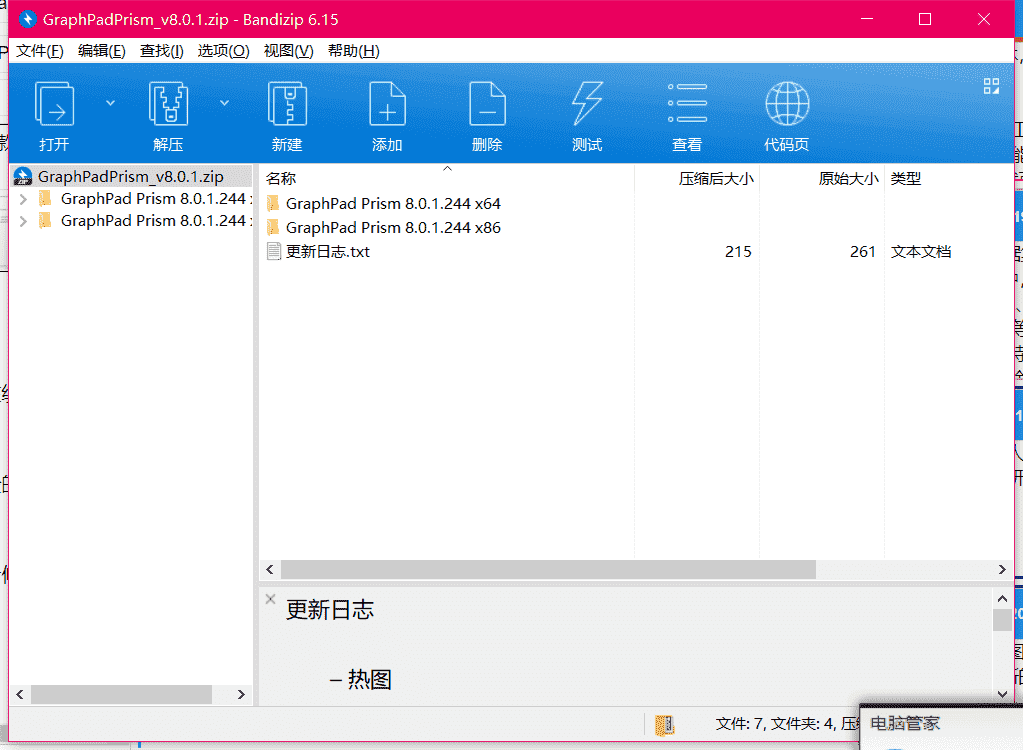Click the Test (测试) lightning icon
The width and height of the screenshot is (1023, 750).
(x=587, y=104)
